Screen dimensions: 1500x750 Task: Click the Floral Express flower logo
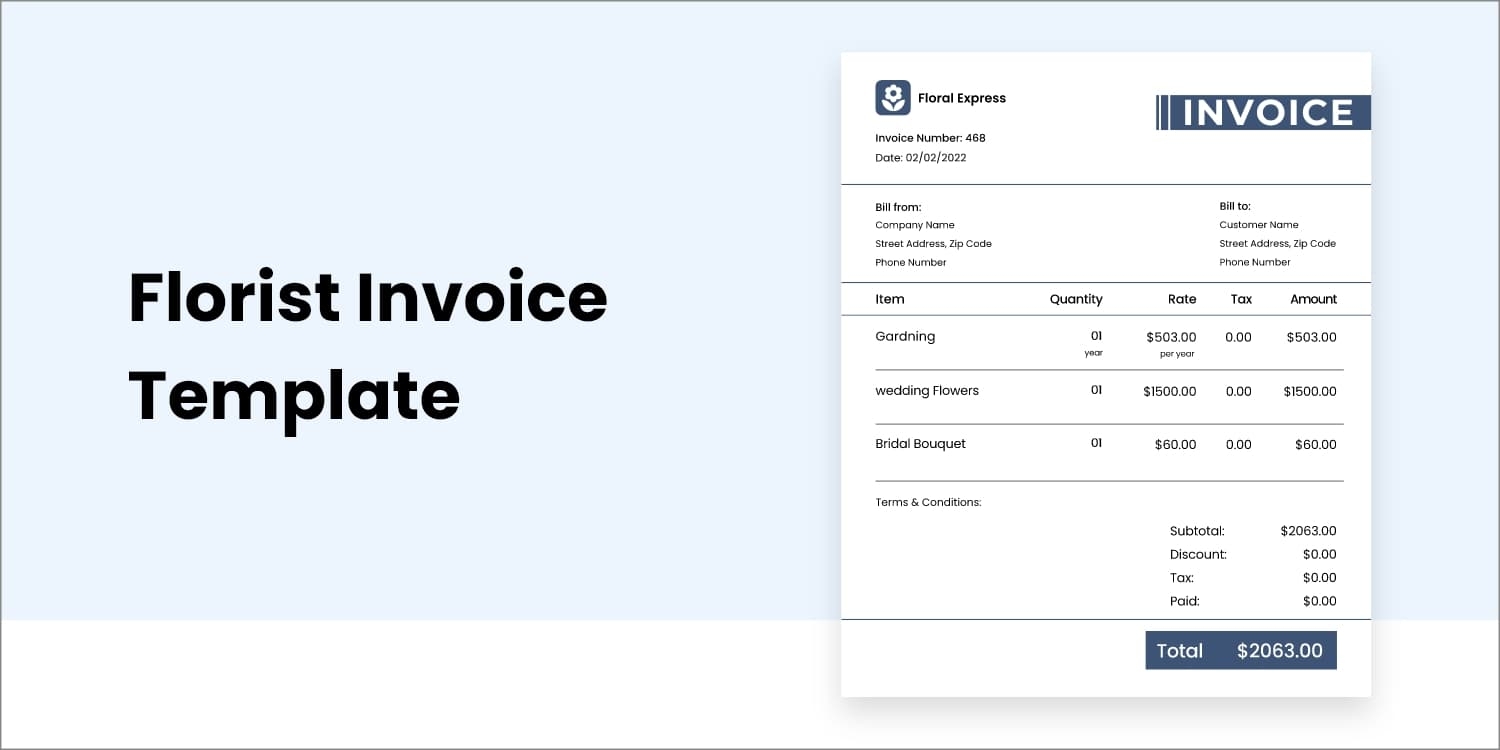[x=891, y=97]
